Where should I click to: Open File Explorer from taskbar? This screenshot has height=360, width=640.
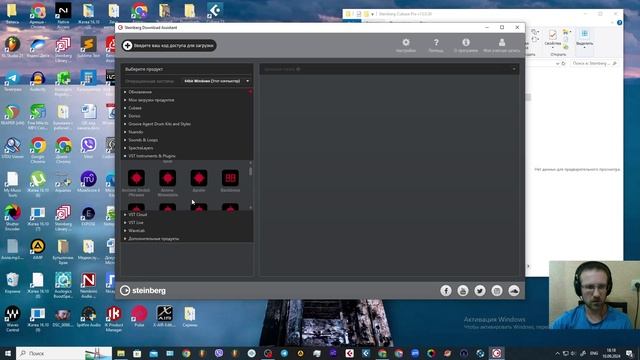121,353
